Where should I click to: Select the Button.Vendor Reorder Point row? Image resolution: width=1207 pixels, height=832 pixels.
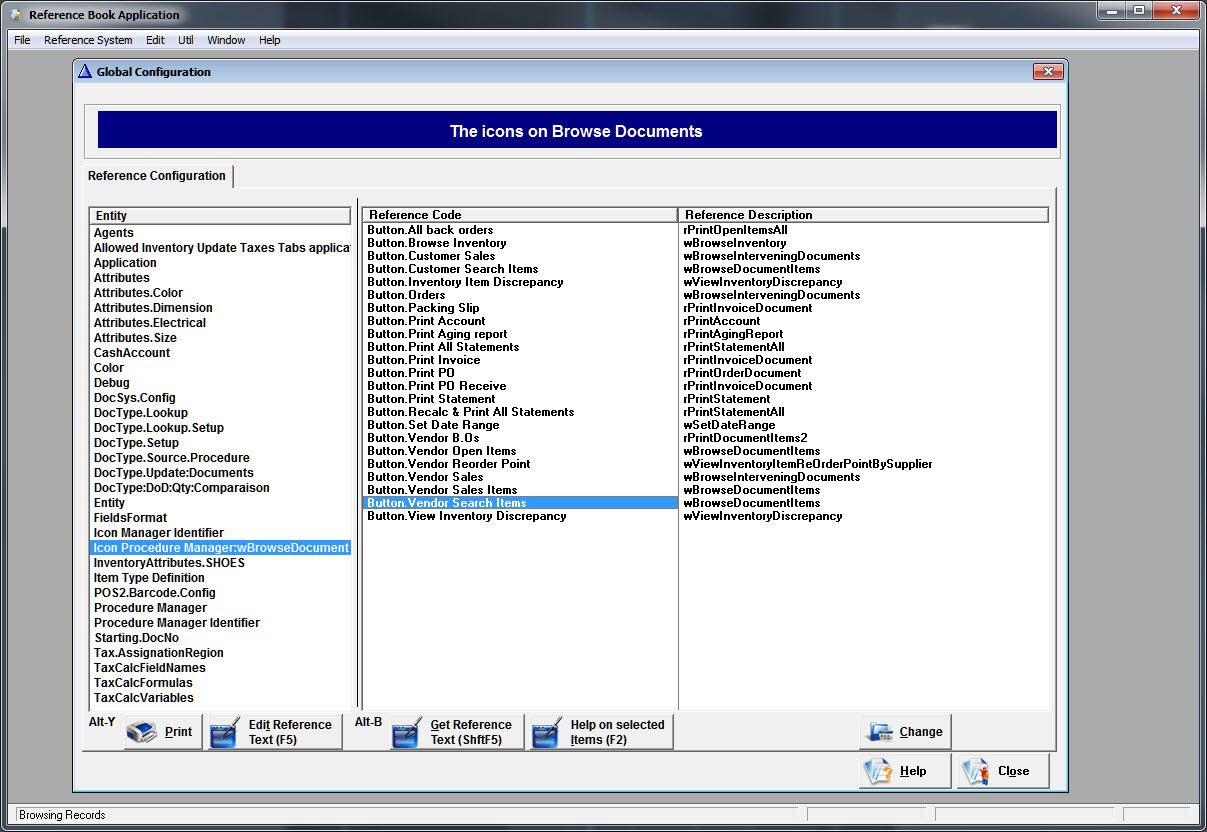(449, 464)
